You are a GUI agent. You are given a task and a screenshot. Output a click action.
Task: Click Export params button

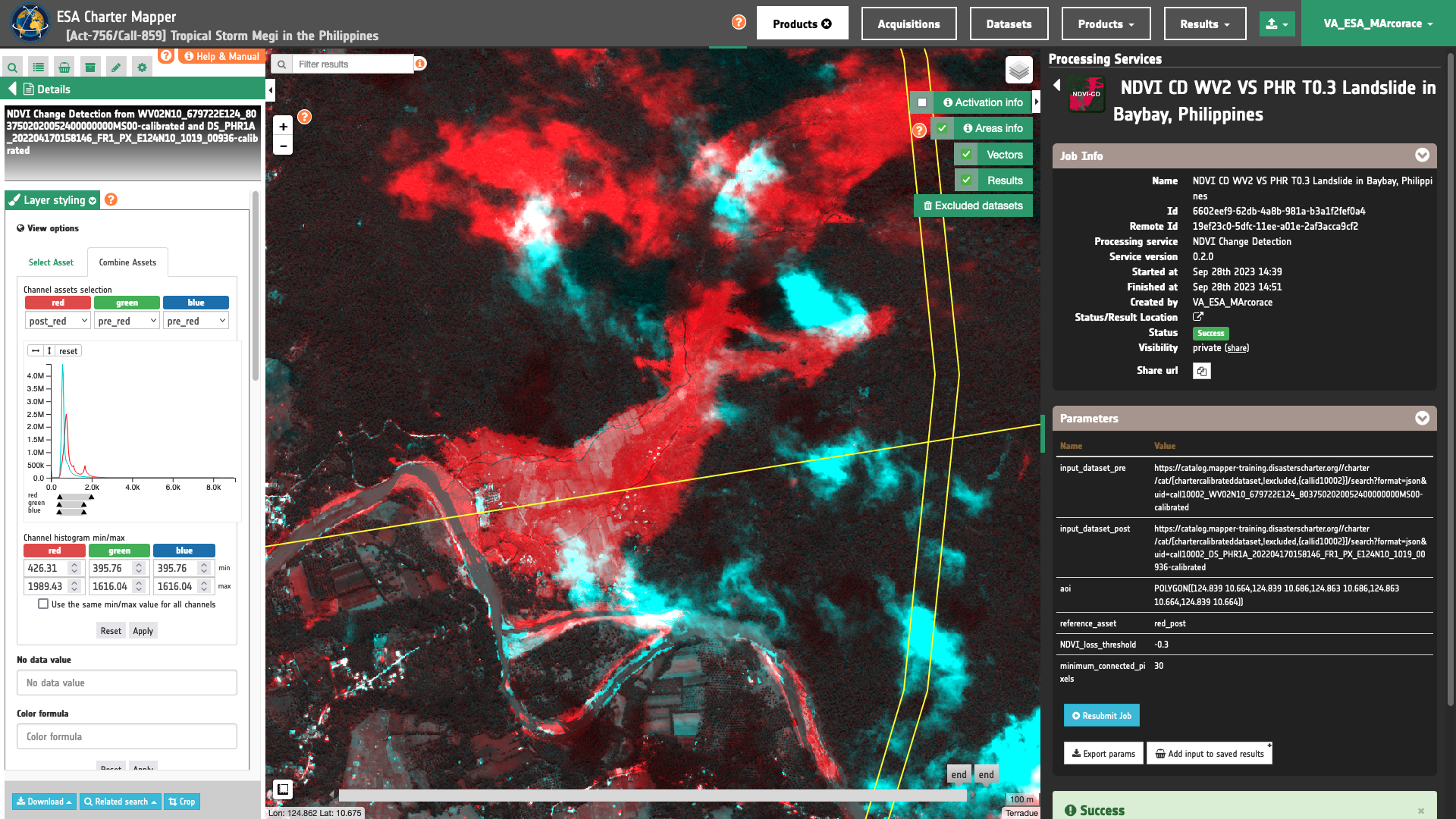click(1103, 754)
